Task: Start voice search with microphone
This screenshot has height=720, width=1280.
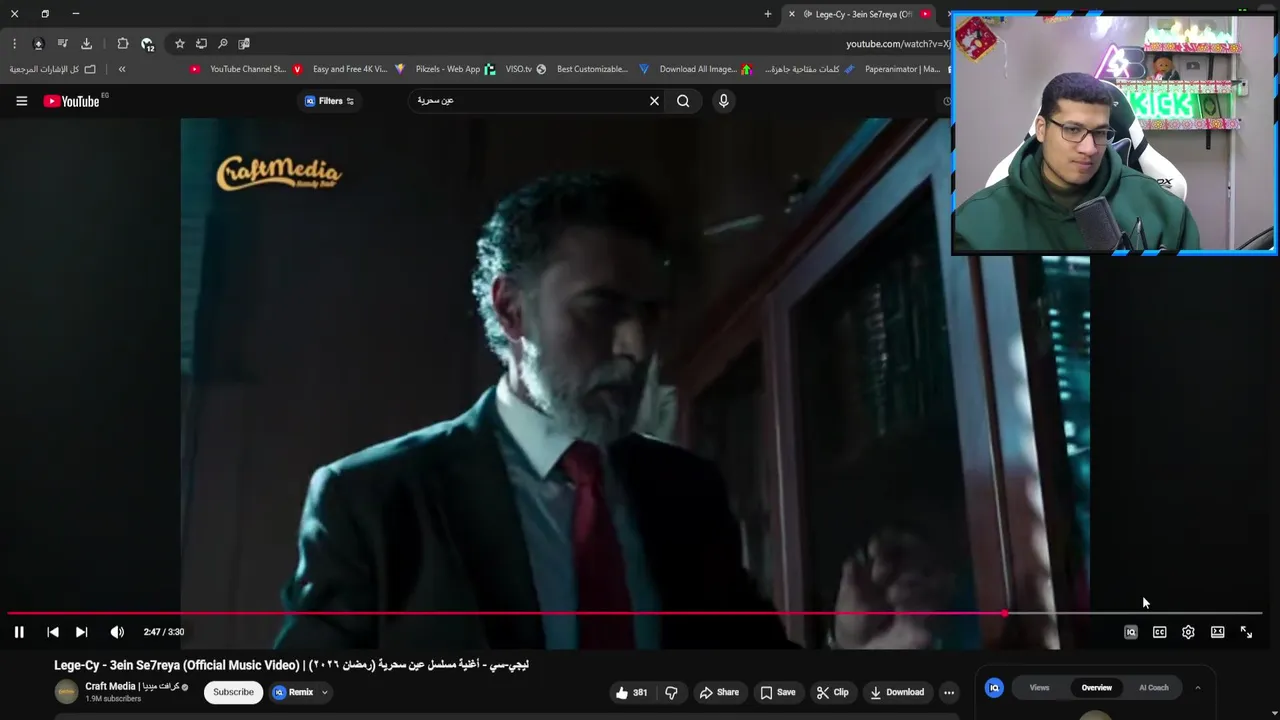Action: (x=724, y=101)
